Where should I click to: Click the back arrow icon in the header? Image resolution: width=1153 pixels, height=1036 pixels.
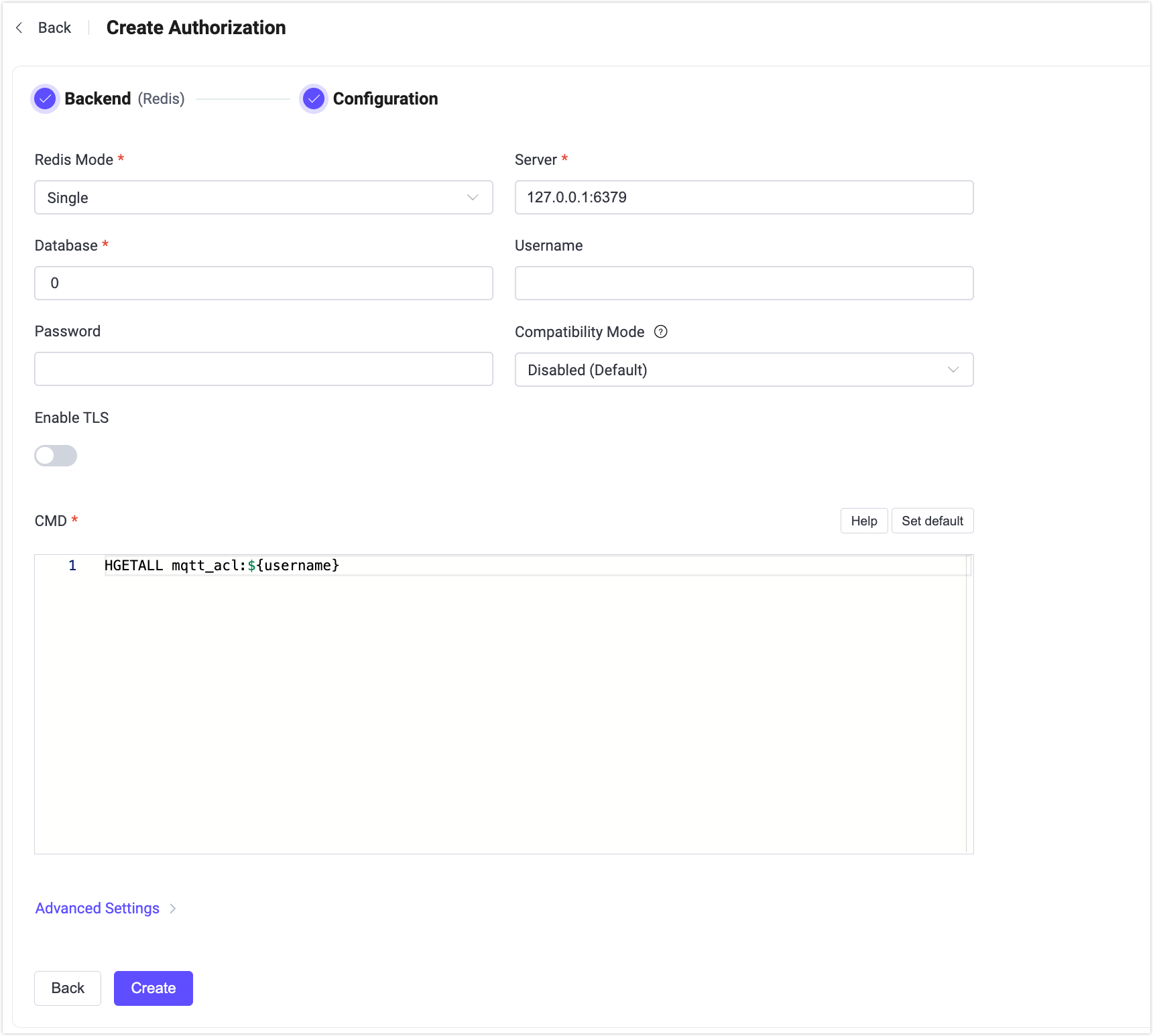[19, 27]
